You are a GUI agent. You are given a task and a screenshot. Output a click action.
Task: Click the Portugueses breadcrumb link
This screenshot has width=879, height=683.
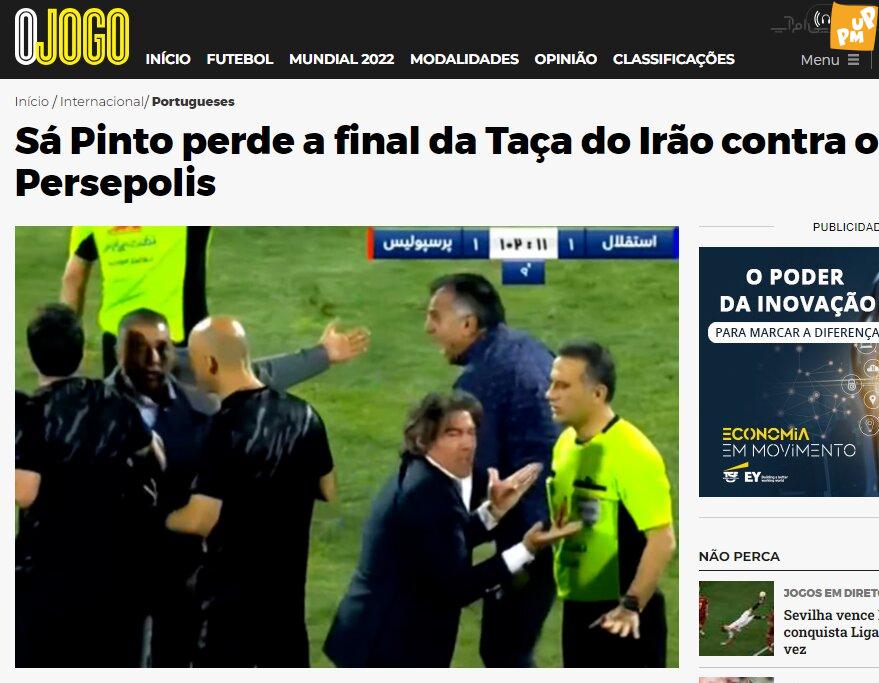193,101
